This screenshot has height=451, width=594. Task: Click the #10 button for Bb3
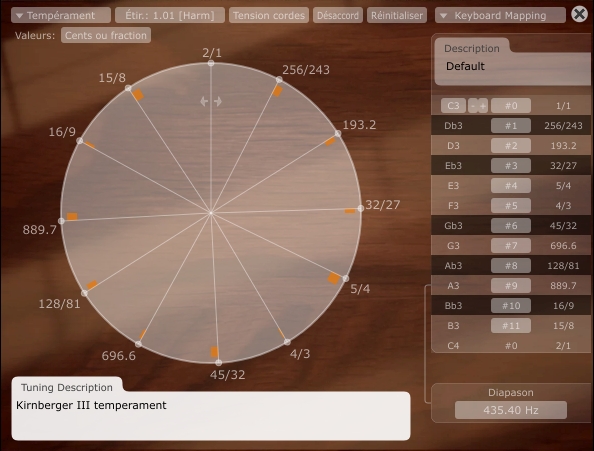coord(511,306)
